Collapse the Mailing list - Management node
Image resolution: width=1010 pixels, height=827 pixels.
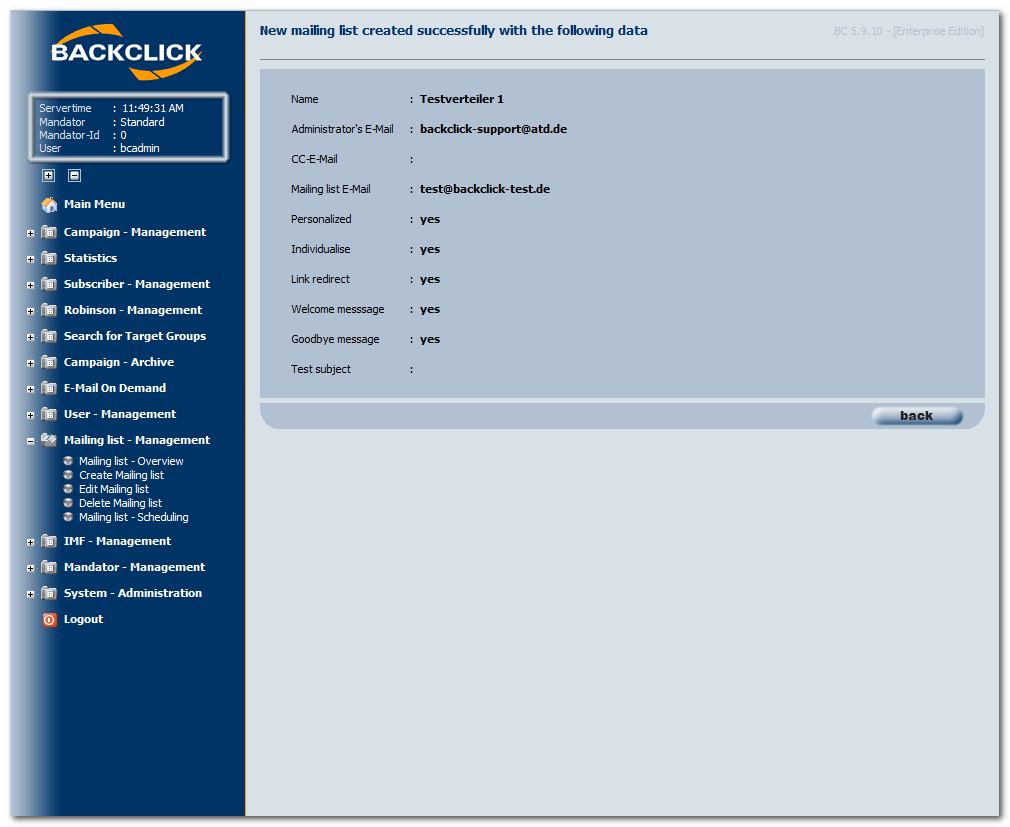(30, 441)
